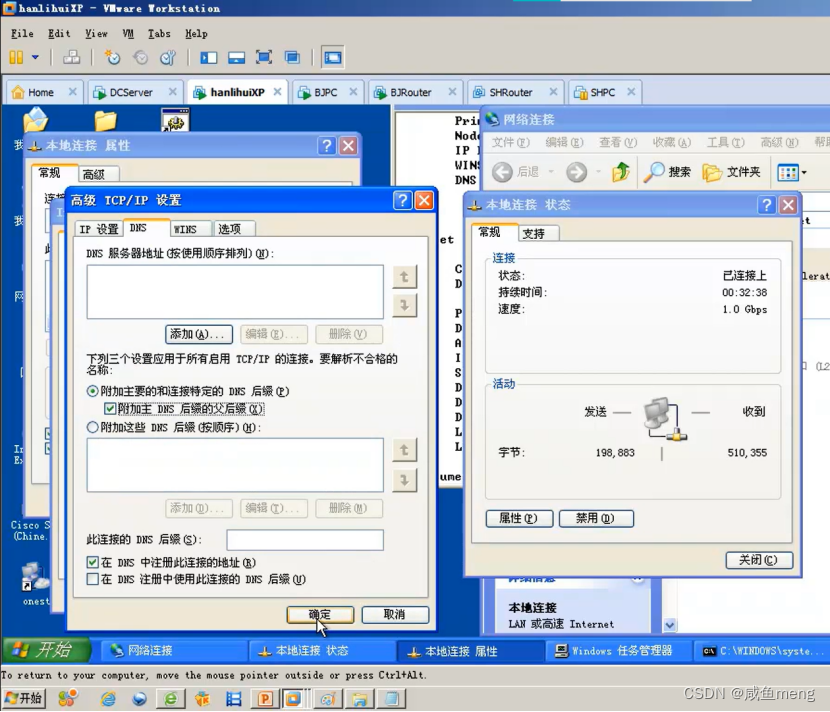
Task: Click the PowerPoint icon in host taskbar
Action: point(264,699)
